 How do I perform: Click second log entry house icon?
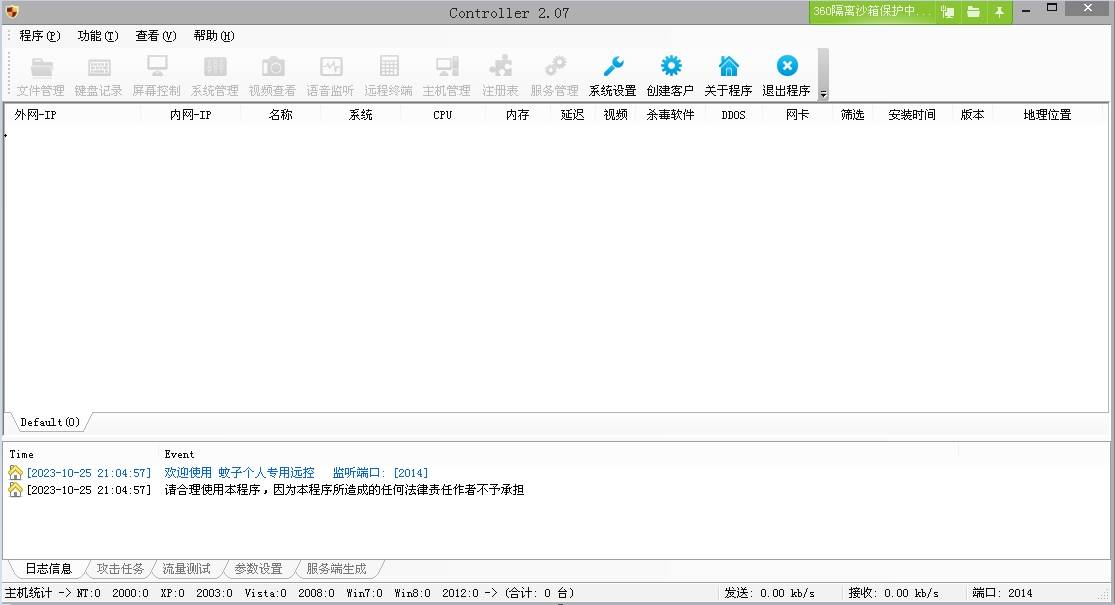16,489
